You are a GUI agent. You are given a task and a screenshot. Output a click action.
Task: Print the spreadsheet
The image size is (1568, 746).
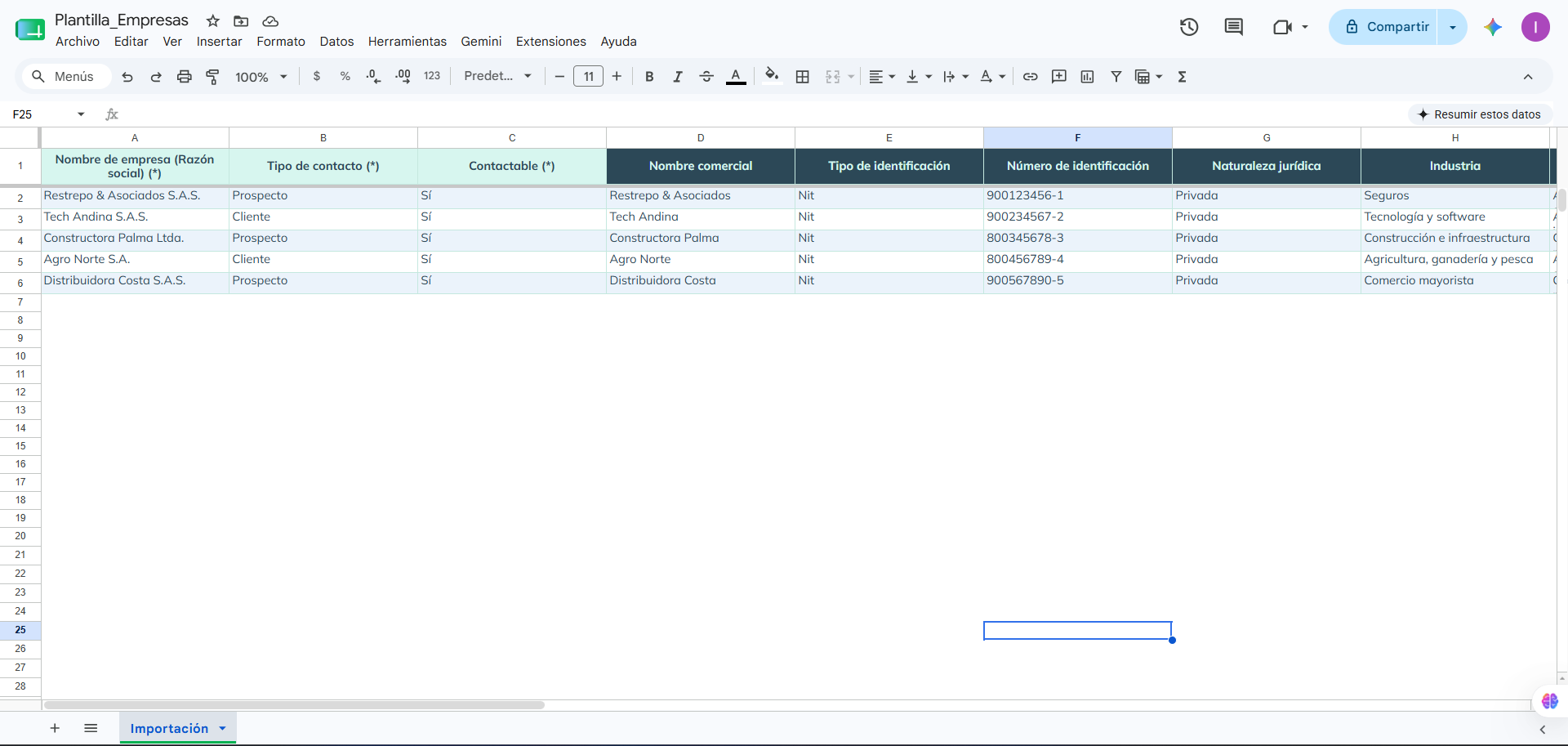coord(185,77)
